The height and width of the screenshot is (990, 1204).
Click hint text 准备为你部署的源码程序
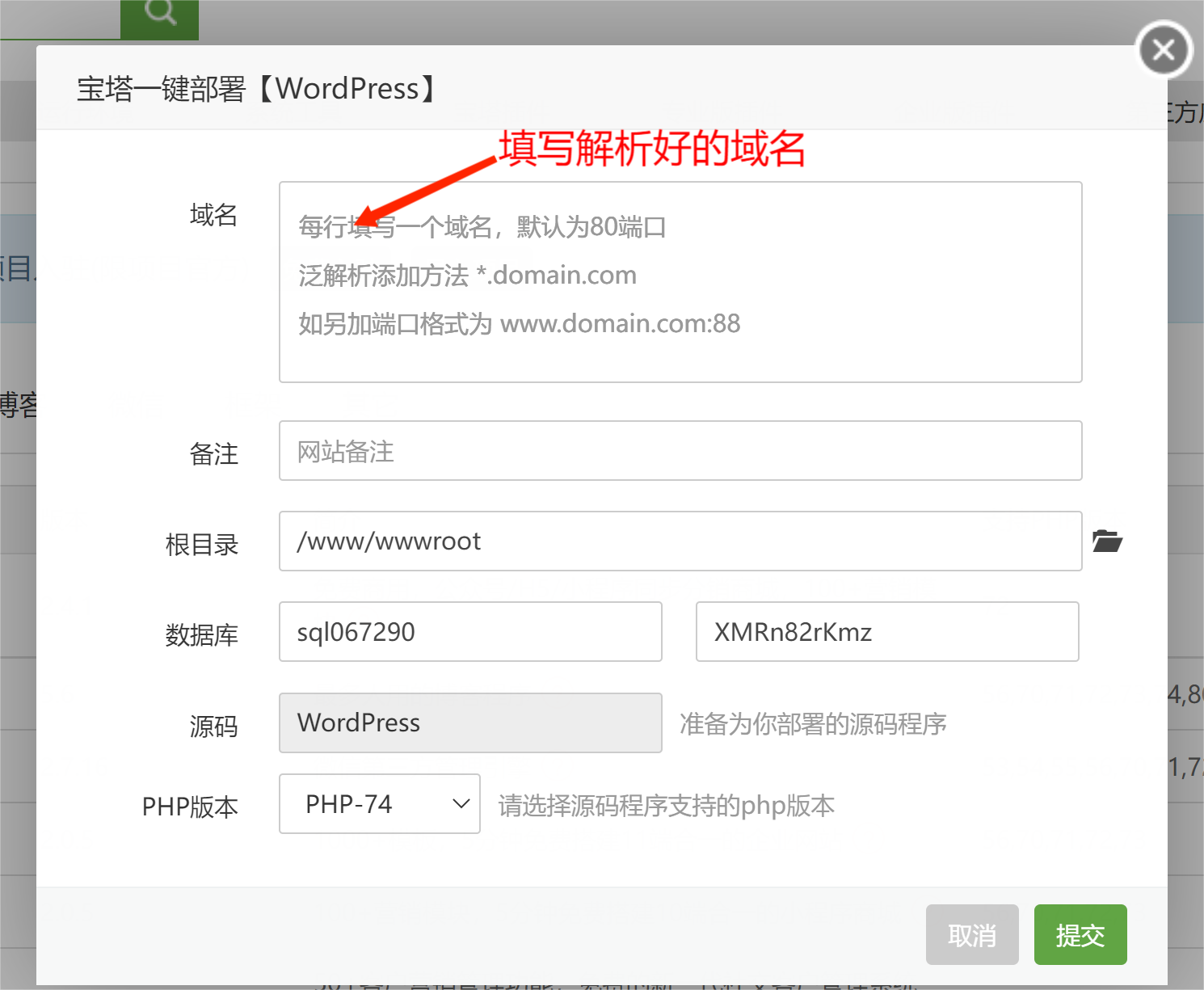813,724
